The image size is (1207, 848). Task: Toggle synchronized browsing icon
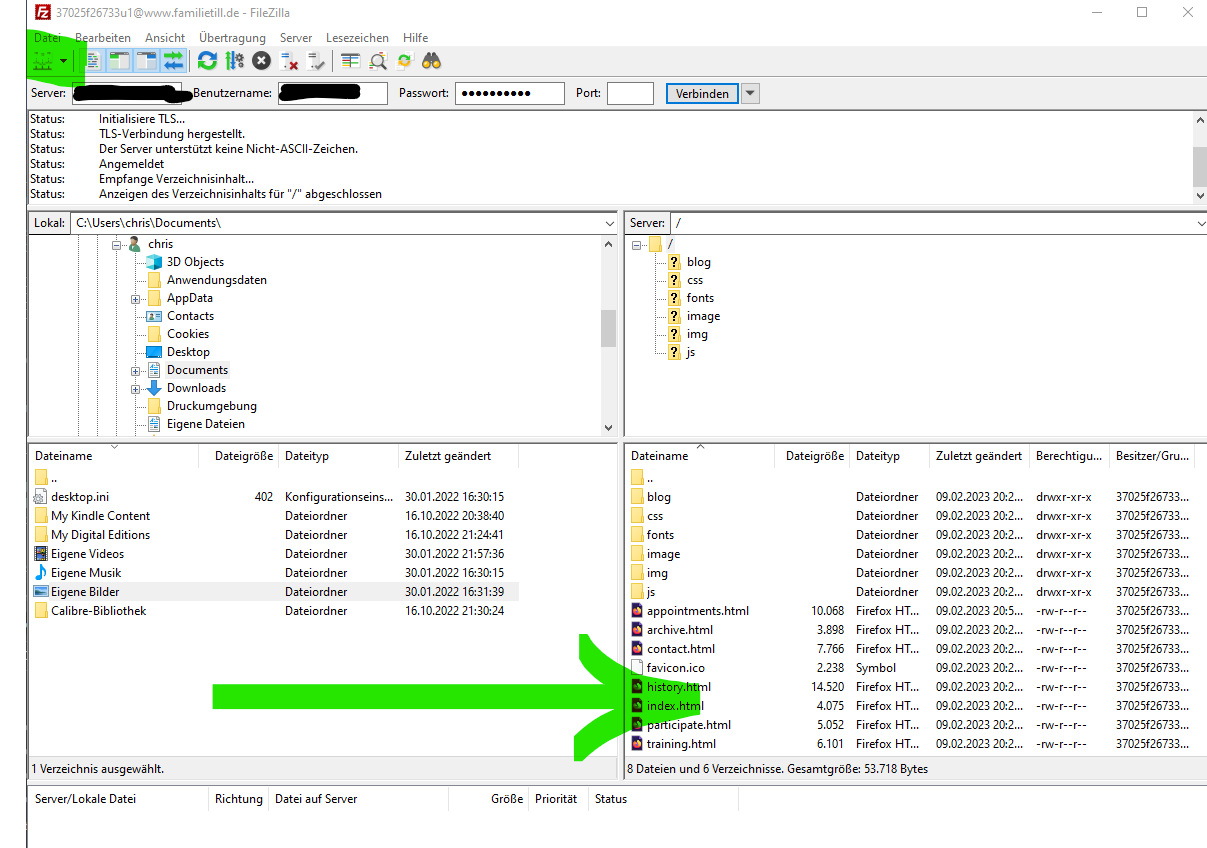404,61
